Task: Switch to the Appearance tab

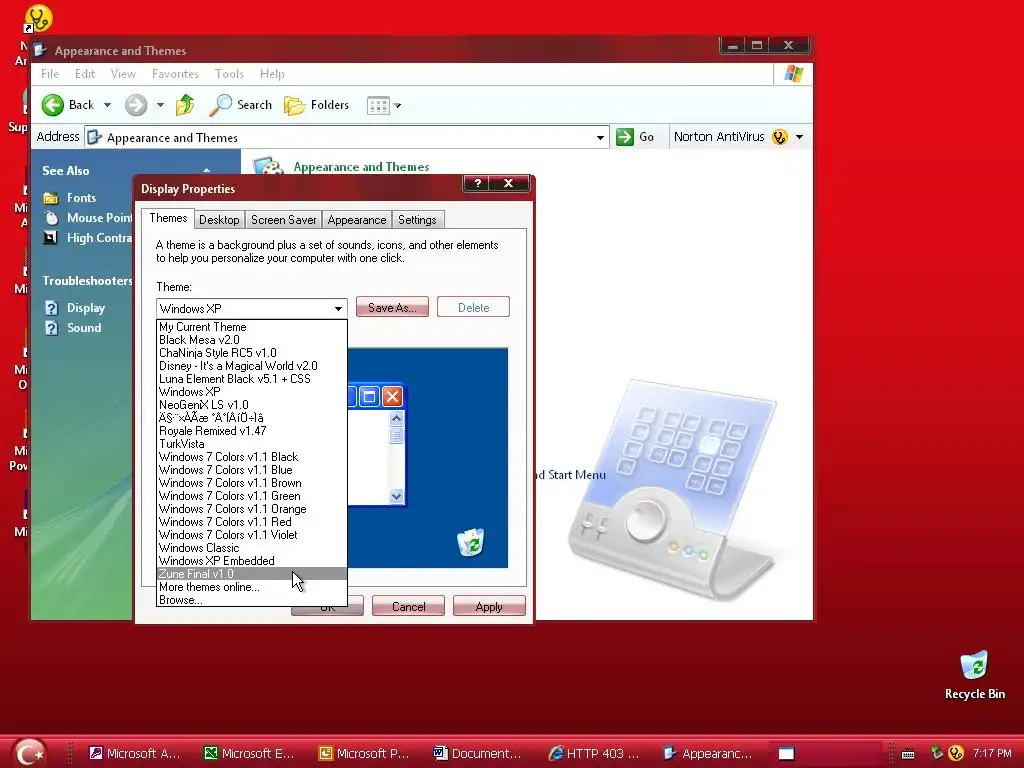Action: pyautogui.click(x=357, y=220)
